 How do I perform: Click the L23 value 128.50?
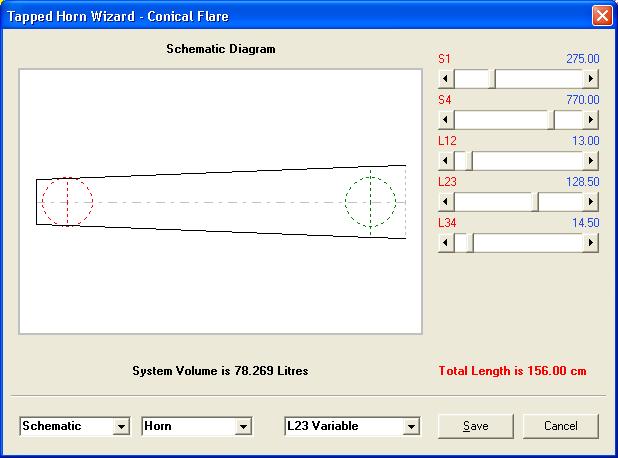pos(583,182)
